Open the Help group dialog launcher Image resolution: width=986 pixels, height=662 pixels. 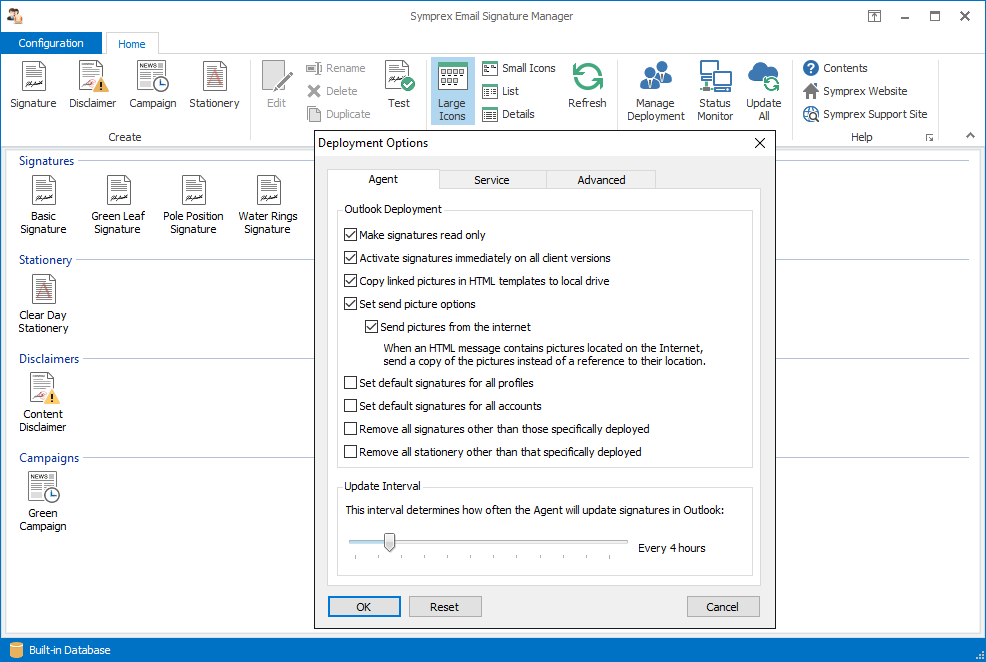click(x=929, y=138)
